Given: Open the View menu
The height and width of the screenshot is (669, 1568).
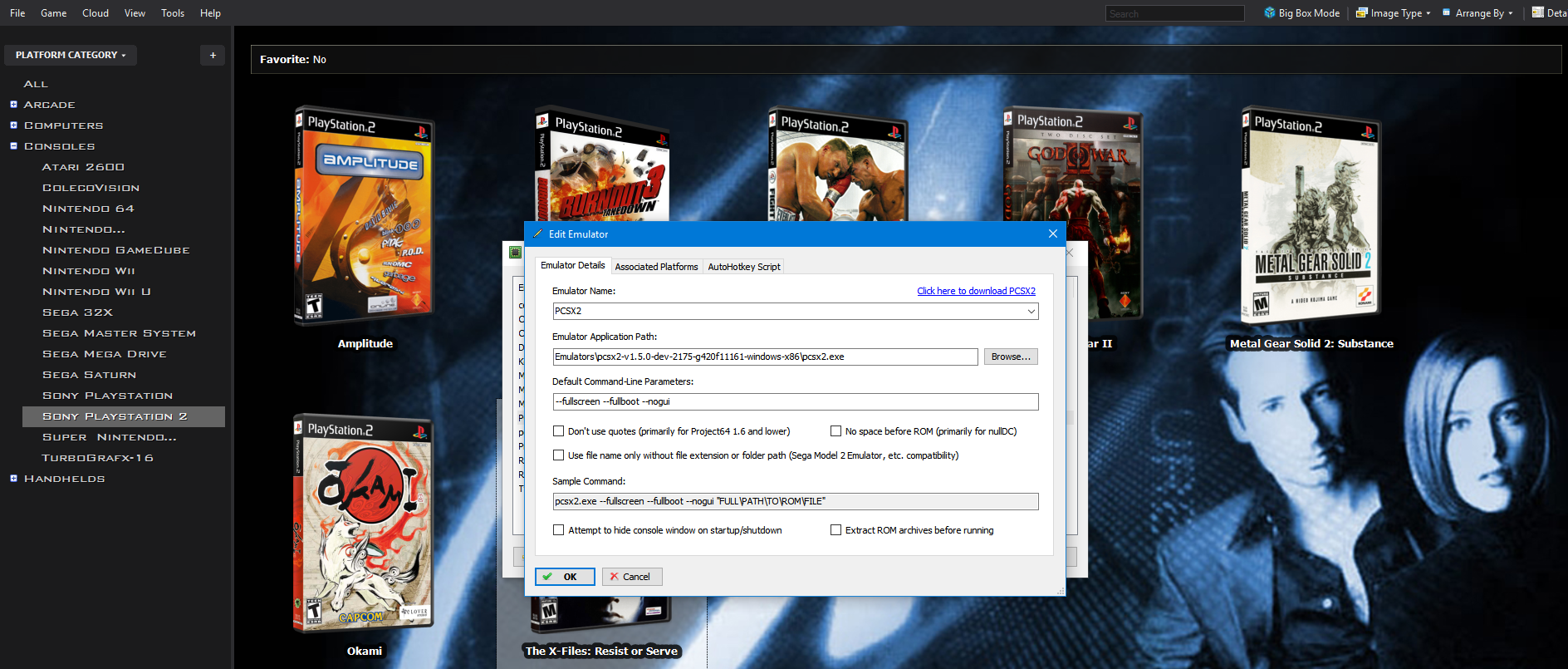Looking at the screenshot, I should 135,13.
